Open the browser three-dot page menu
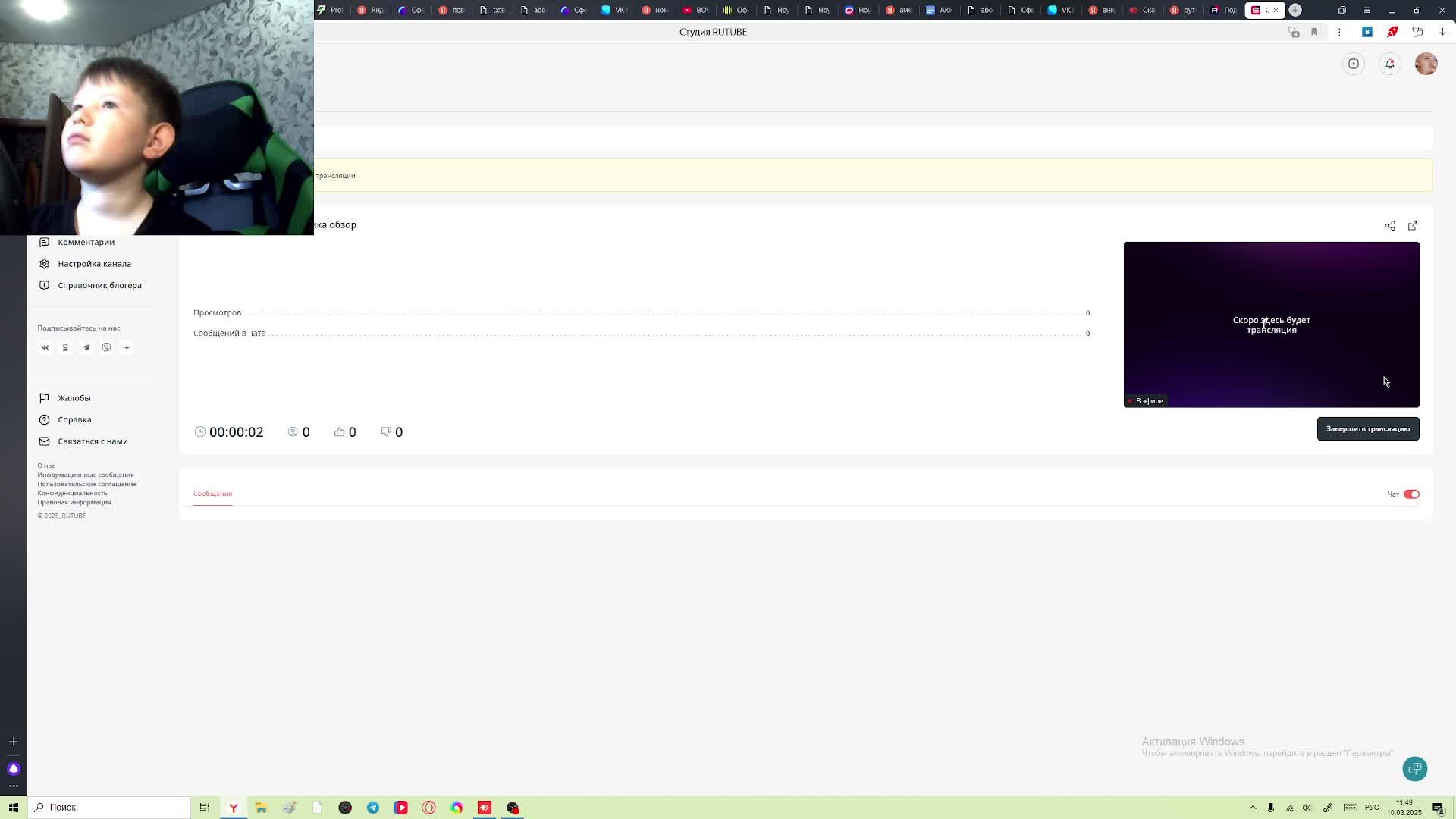This screenshot has height=819, width=1456. (1339, 32)
